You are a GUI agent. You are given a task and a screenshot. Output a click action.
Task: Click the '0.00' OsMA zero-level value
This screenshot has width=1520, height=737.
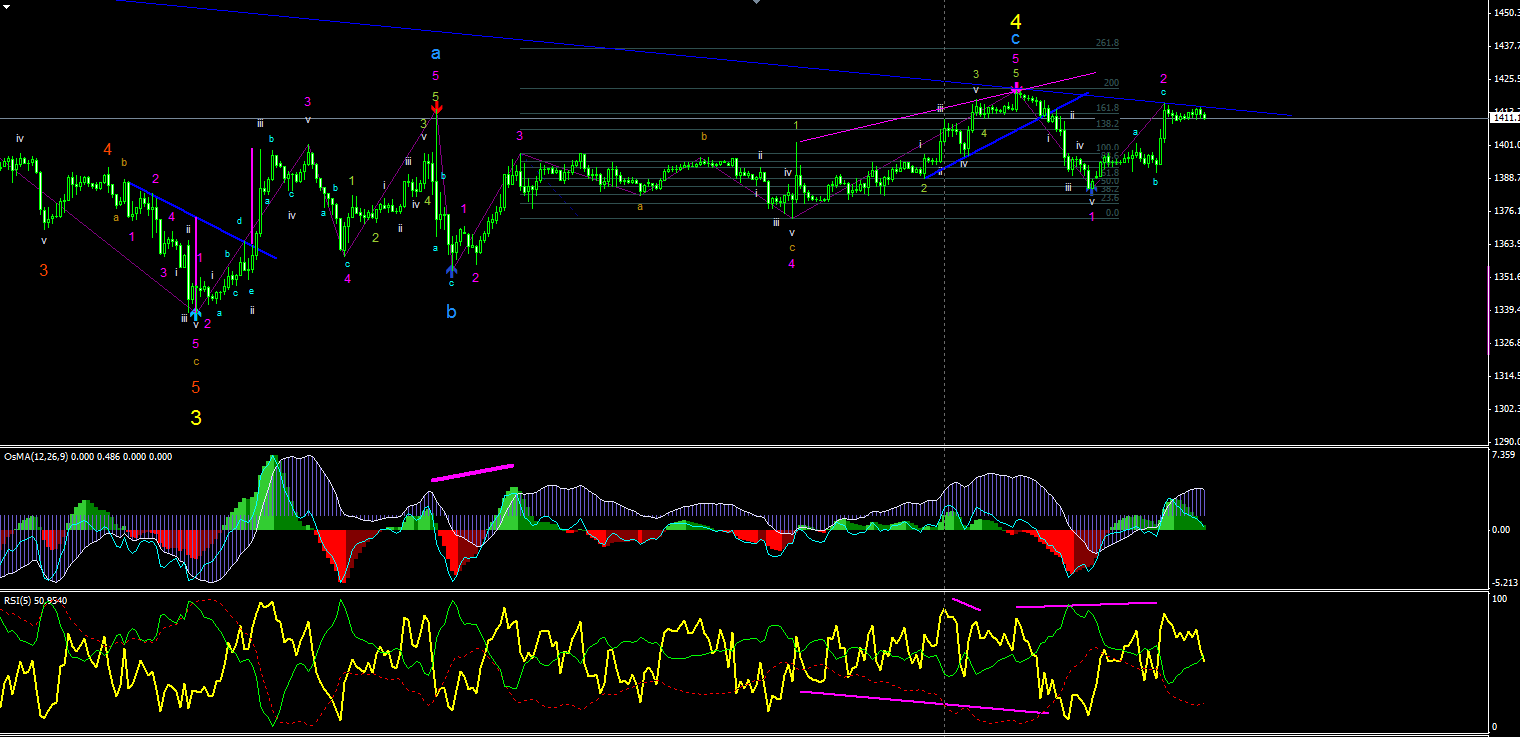pyautogui.click(x=1501, y=529)
